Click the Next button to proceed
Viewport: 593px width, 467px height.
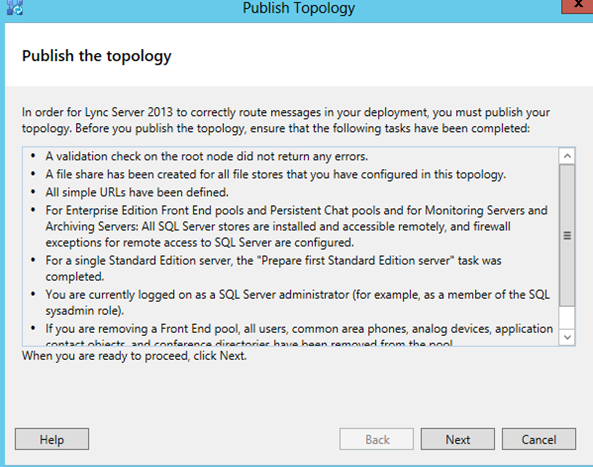tap(458, 439)
